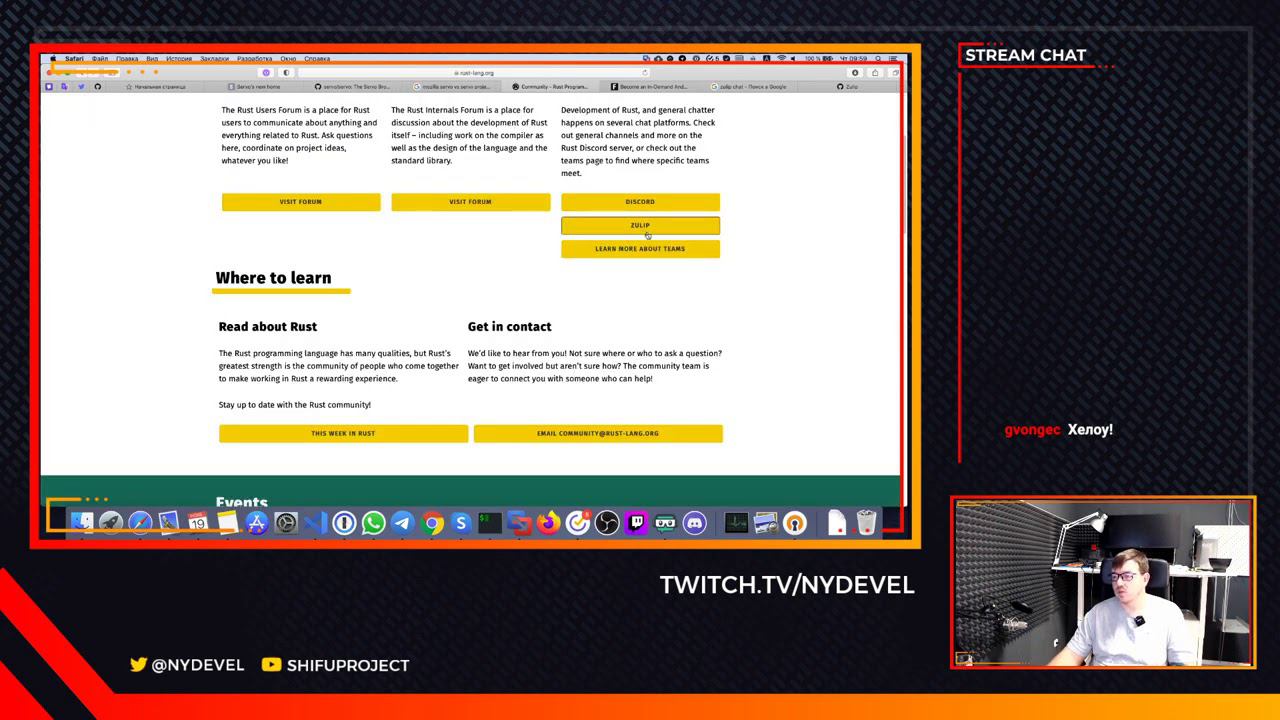Open Telegram from Dock
Screen dimensions: 1280x720
click(x=402, y=522)
